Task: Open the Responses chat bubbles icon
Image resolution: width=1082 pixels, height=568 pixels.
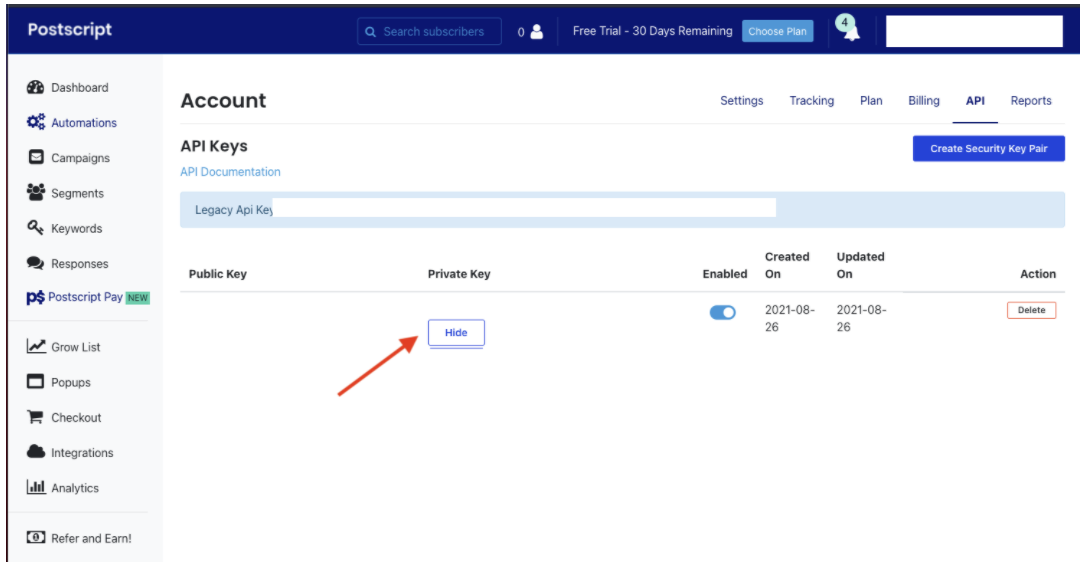Action: click(x=36, y=264)
